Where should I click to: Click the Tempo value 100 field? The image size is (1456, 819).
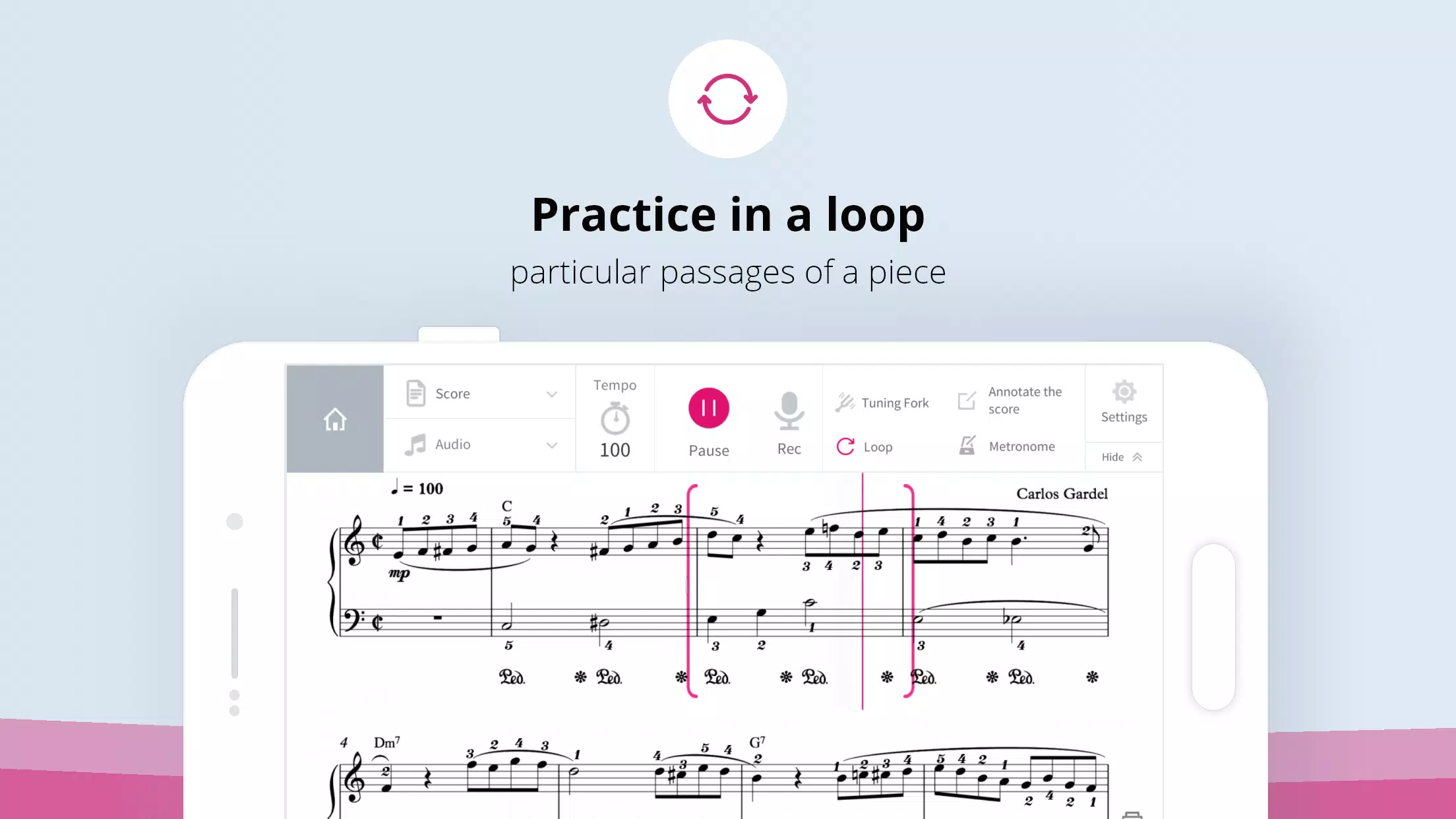pos(614,449)
